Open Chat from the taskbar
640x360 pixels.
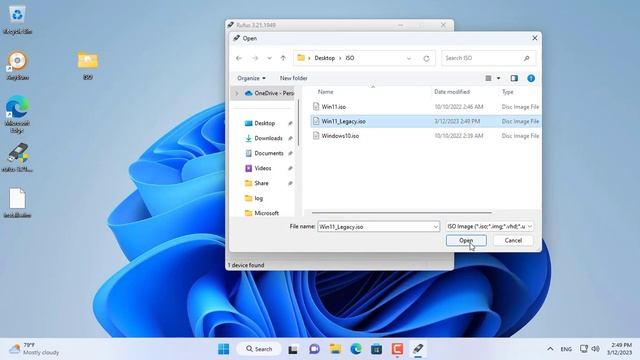pyautogui.click(x=314, y=349)
